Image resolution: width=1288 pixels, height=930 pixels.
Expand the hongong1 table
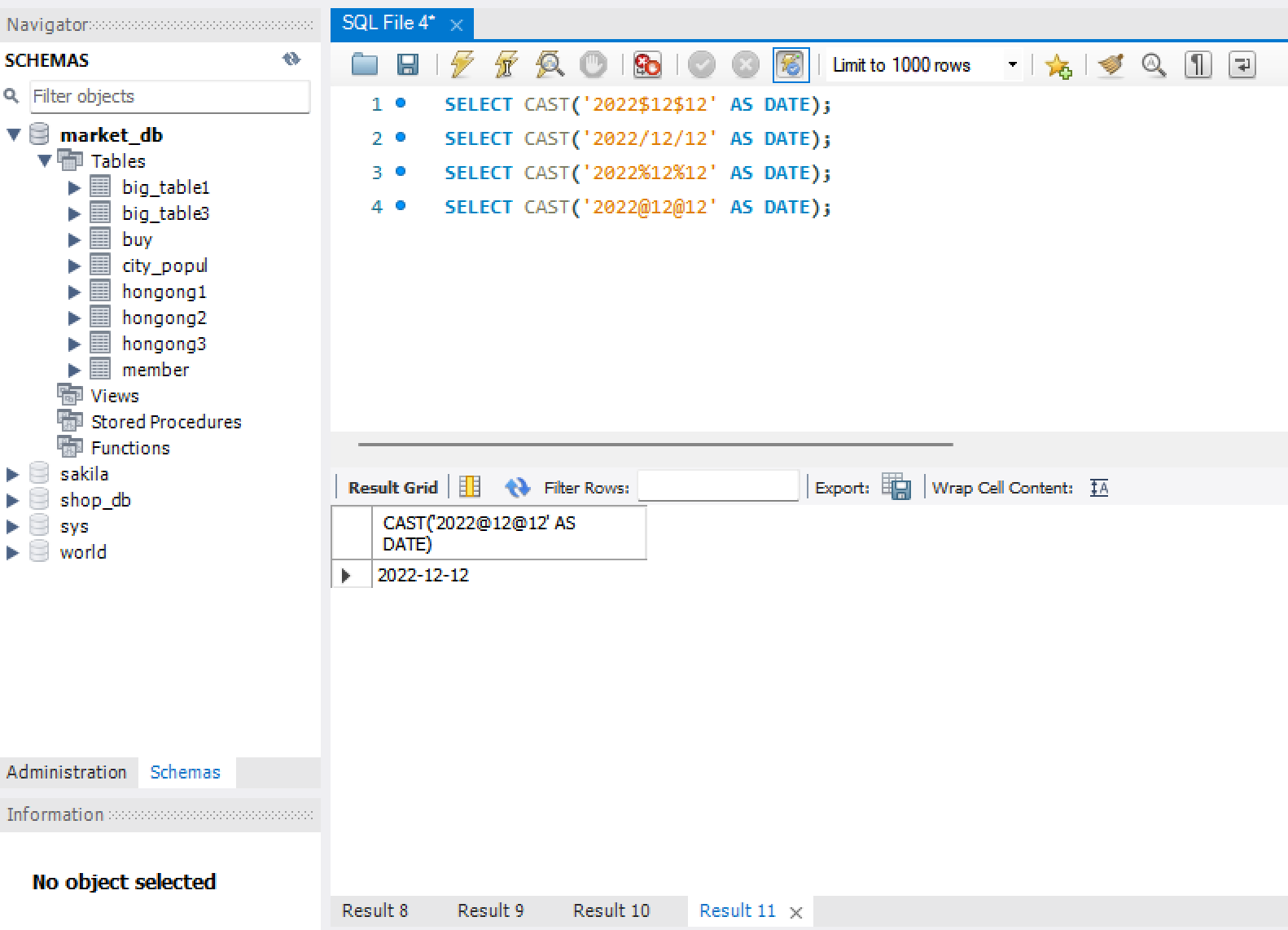[x=74, y=292]
